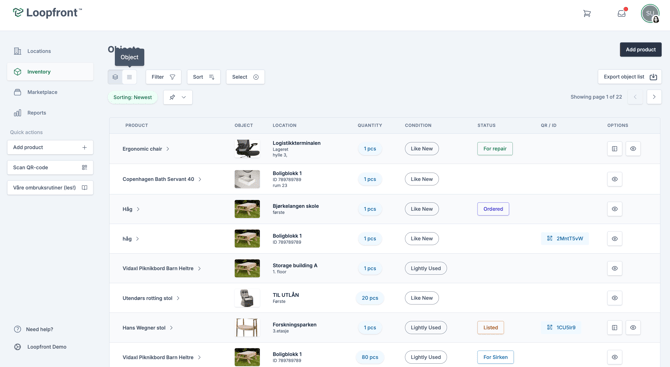Toggle eye icon for Copenhagen Bath Servant row

[614, 179]
